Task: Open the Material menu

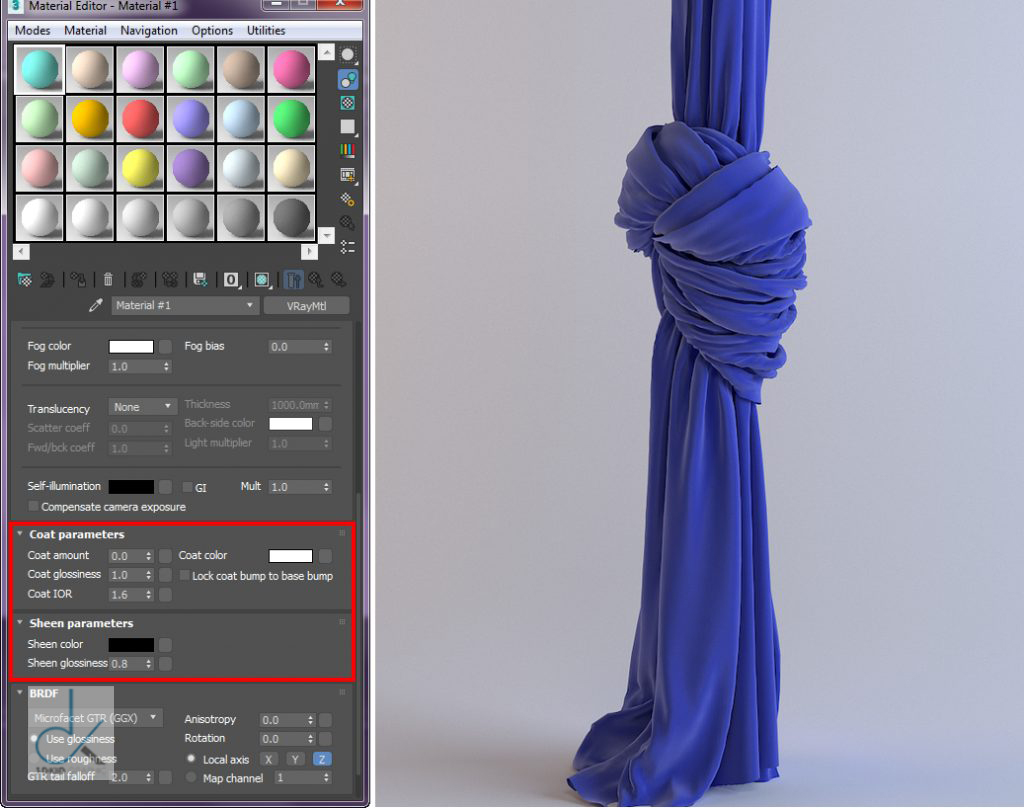Action: tap(85, 31)
